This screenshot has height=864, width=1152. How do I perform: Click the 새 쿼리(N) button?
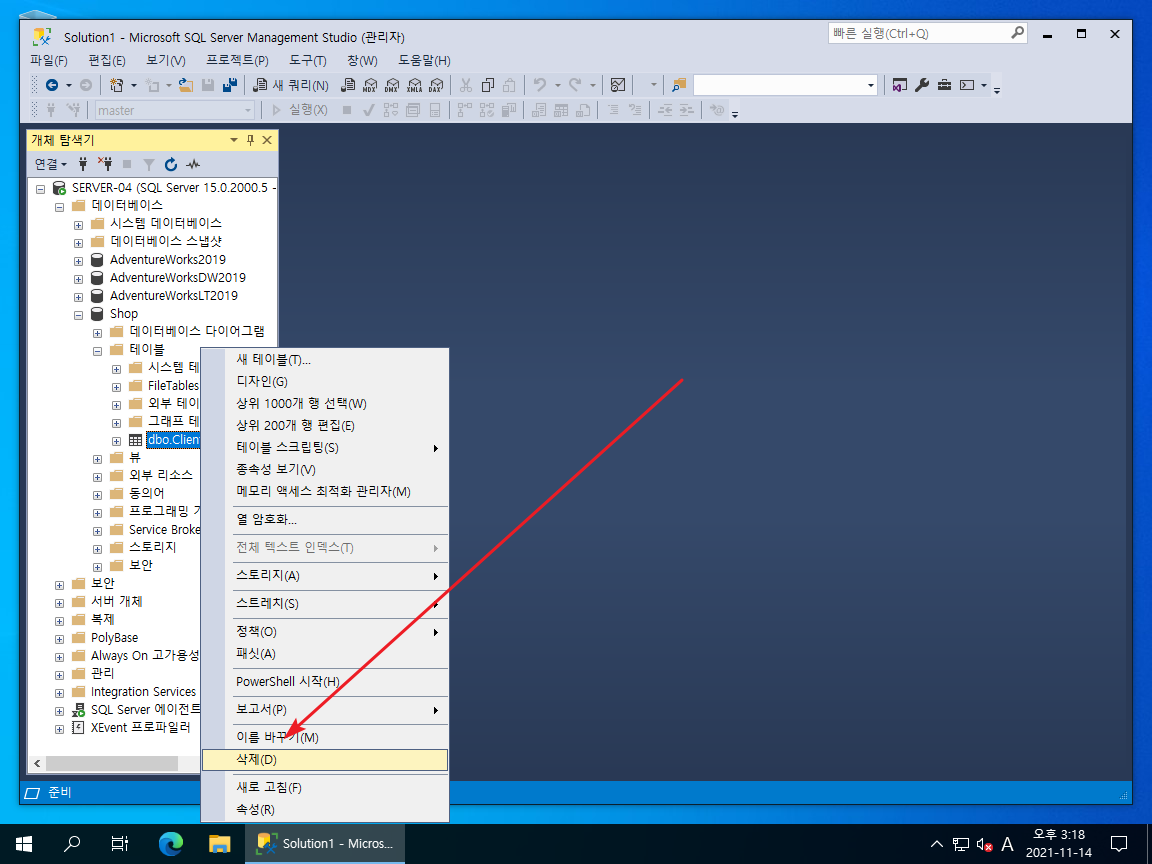point(291,85)
